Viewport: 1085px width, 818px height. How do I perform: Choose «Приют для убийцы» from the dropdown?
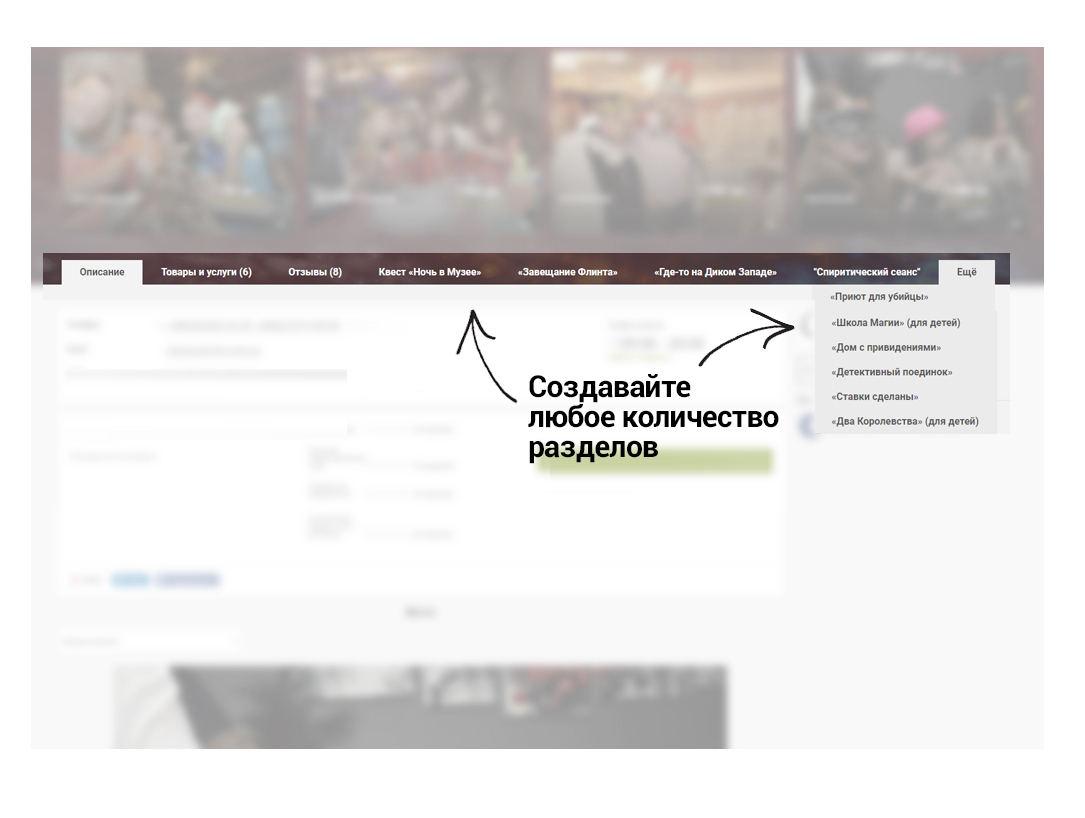click(879, 297)
